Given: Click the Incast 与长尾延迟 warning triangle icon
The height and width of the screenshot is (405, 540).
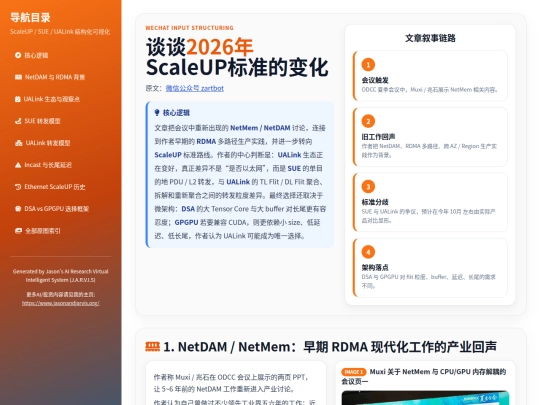Looking at the screenshot, I should (x=18, y=165).
